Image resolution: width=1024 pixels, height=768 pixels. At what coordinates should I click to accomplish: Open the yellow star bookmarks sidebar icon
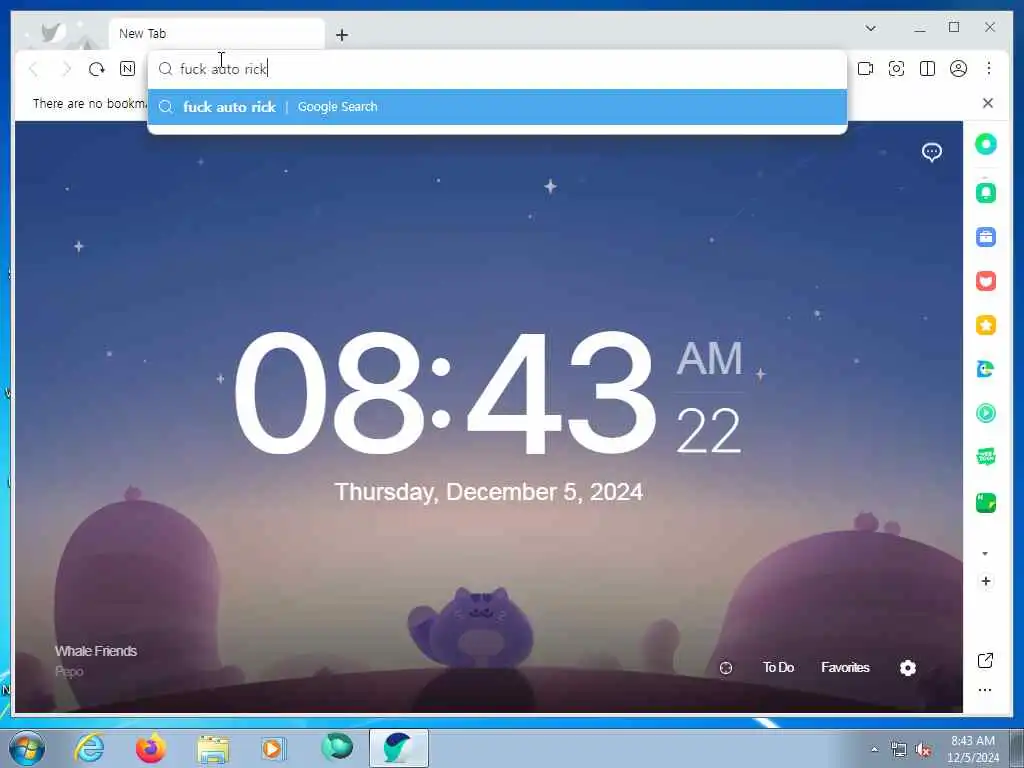(x=986, y=325)
